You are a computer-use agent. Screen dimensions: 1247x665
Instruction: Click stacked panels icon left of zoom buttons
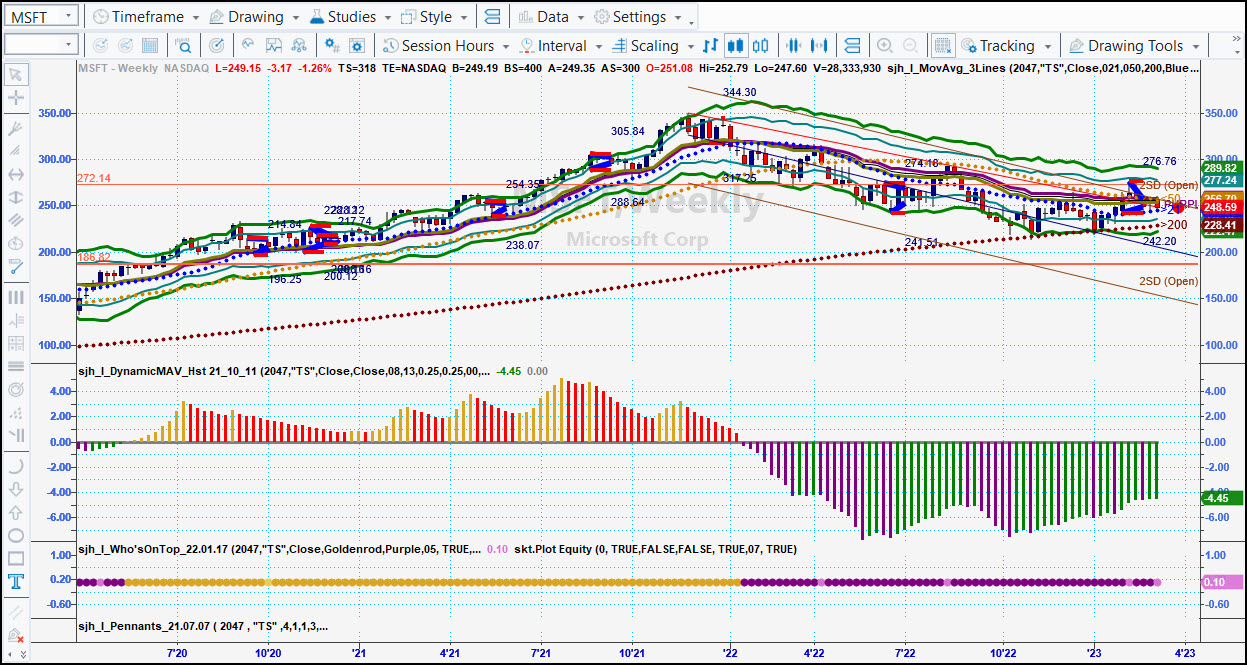click(852, 45)
